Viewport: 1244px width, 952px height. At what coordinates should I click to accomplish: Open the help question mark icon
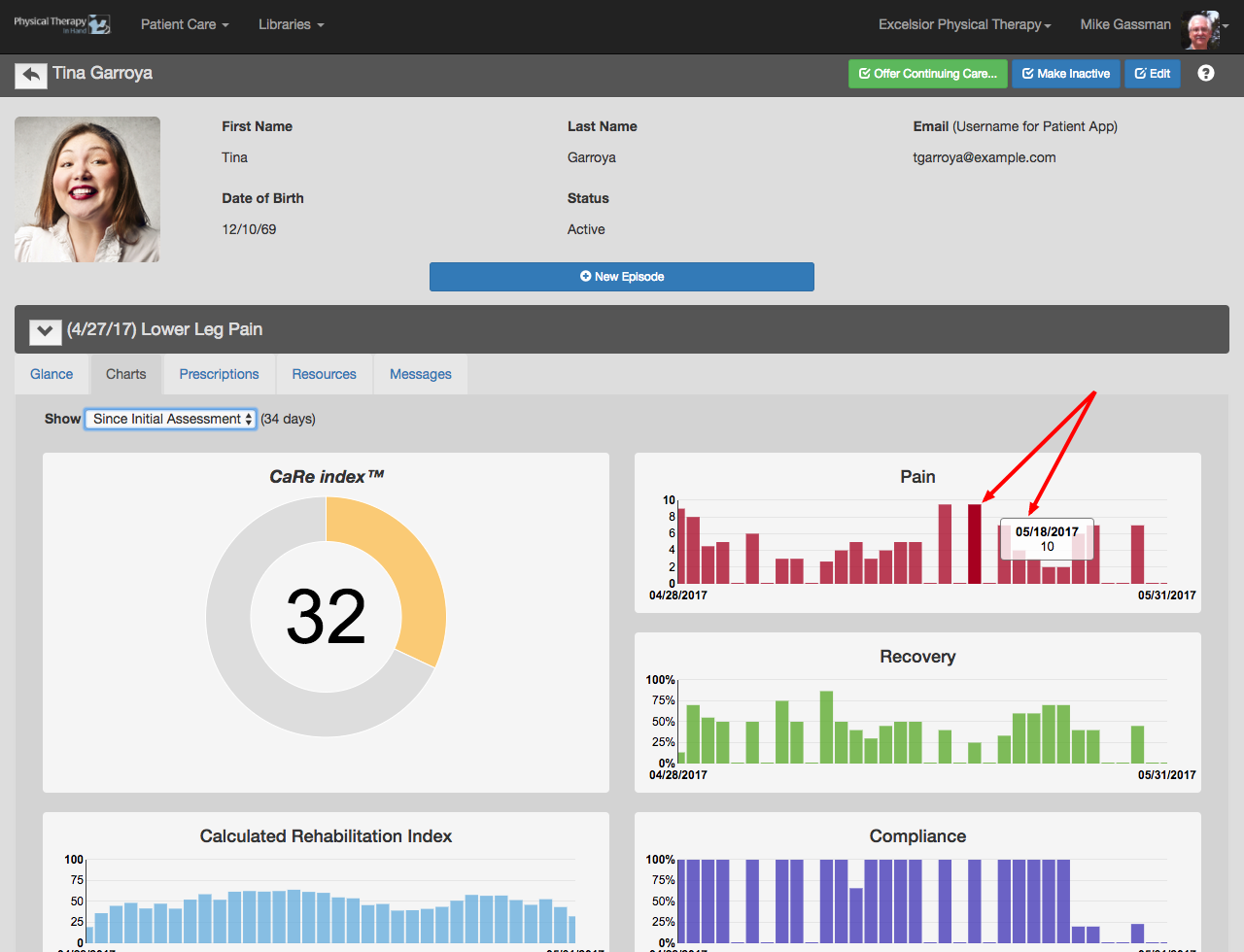[x=1206, y=73]
